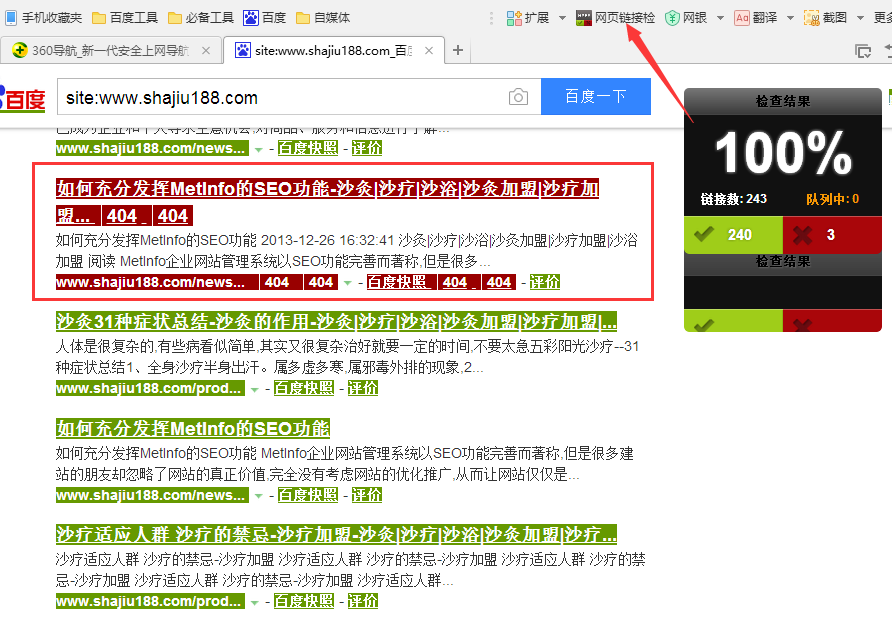892x627 pixels.
Task: Click the 队列中: 0 queue count
Action: click(832, 199)
